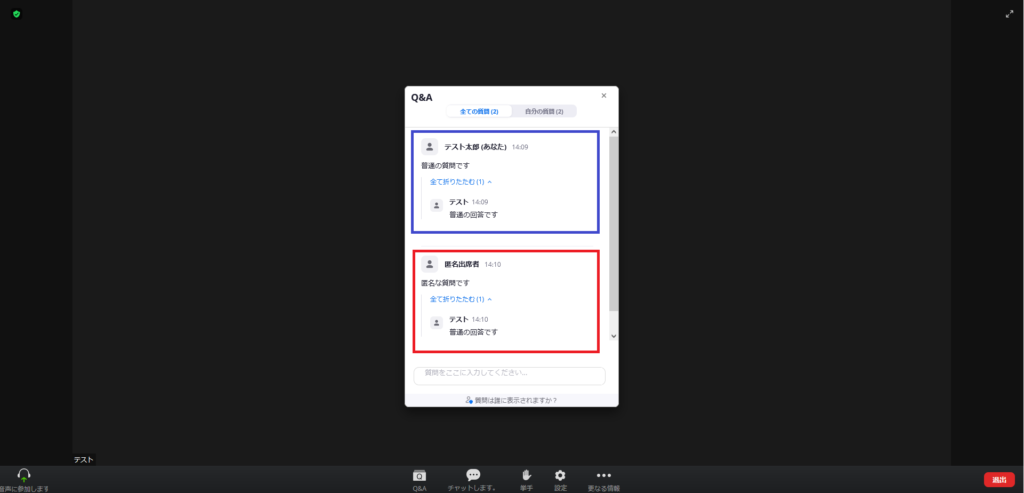Image resolution: width=1024 pixels, height=493 pixels.
Task: Open the 質問は誰に表示されますか link
Action: click(x=511, y=400)
